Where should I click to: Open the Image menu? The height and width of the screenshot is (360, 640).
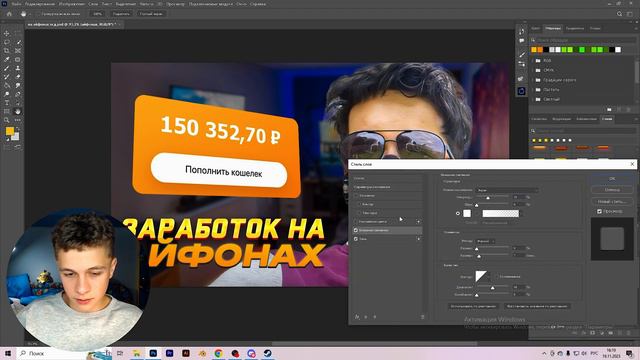[72, 4]
